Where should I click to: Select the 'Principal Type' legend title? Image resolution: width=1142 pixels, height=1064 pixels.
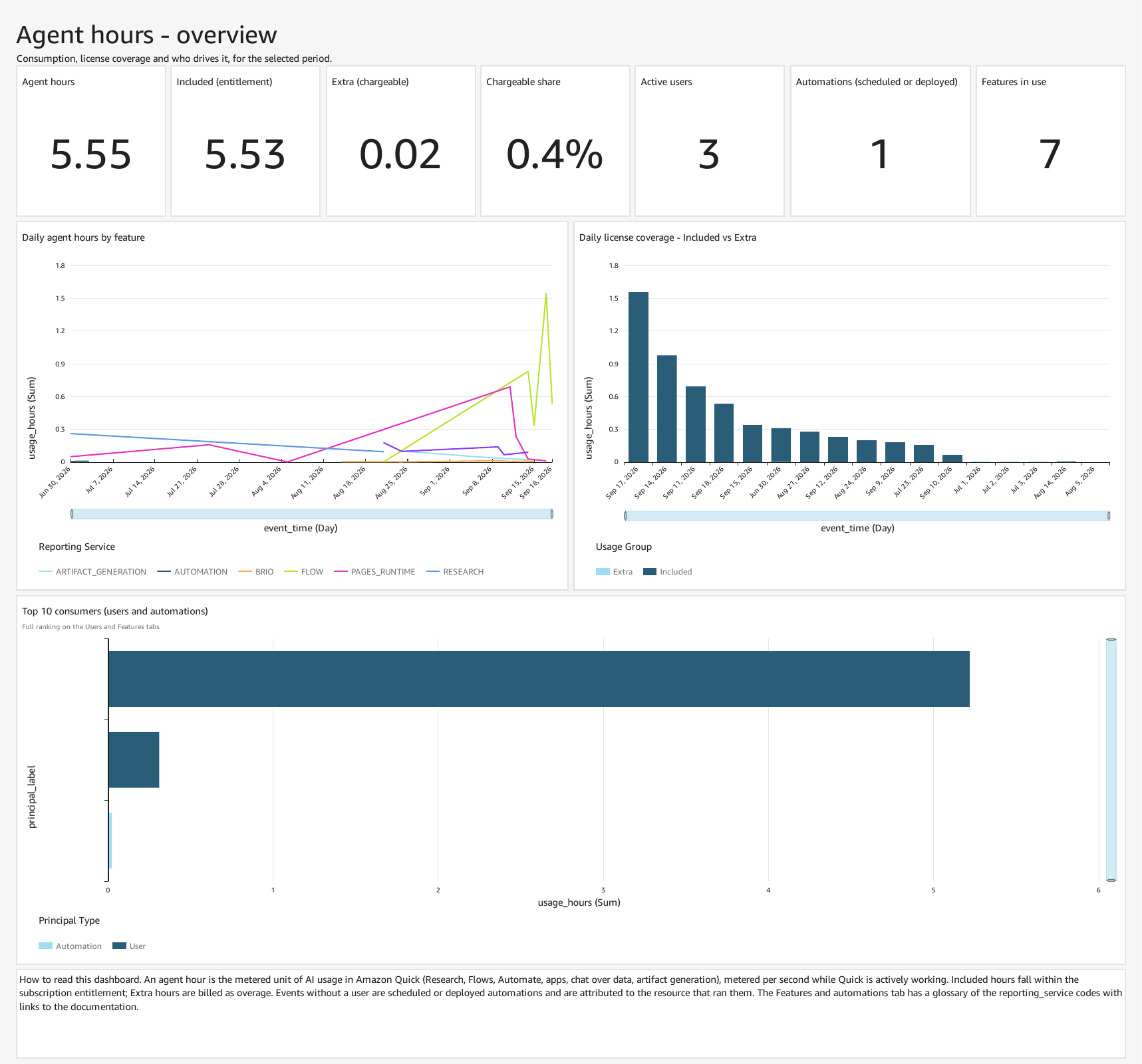click(69, 920)
